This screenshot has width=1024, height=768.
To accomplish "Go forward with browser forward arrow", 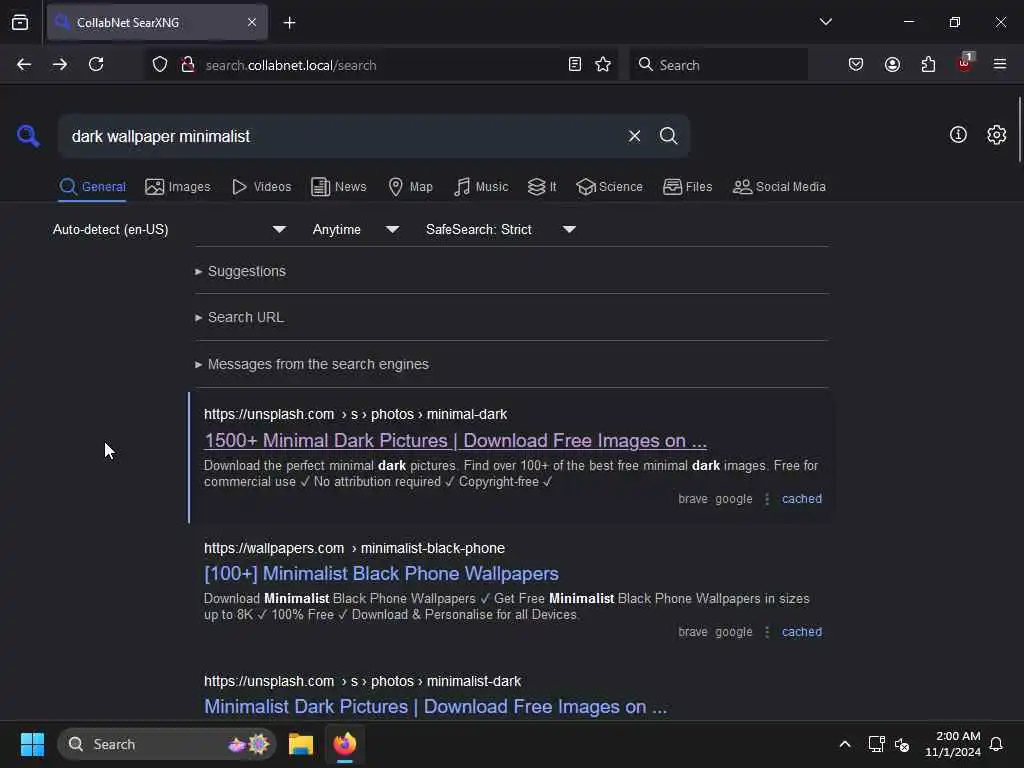I will pos(60,64).
